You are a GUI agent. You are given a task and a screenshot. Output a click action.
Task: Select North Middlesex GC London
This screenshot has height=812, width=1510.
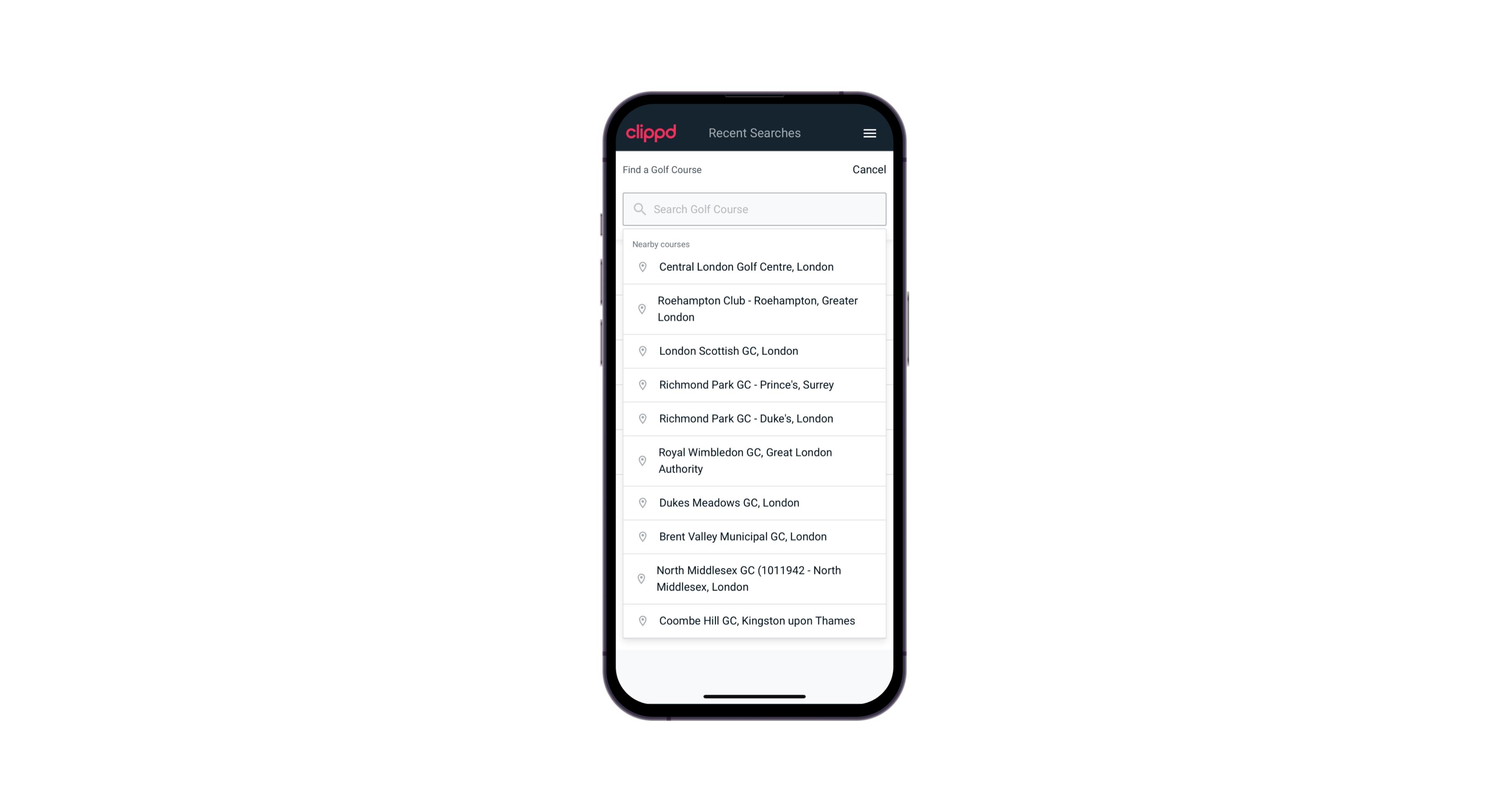point(755,579)
